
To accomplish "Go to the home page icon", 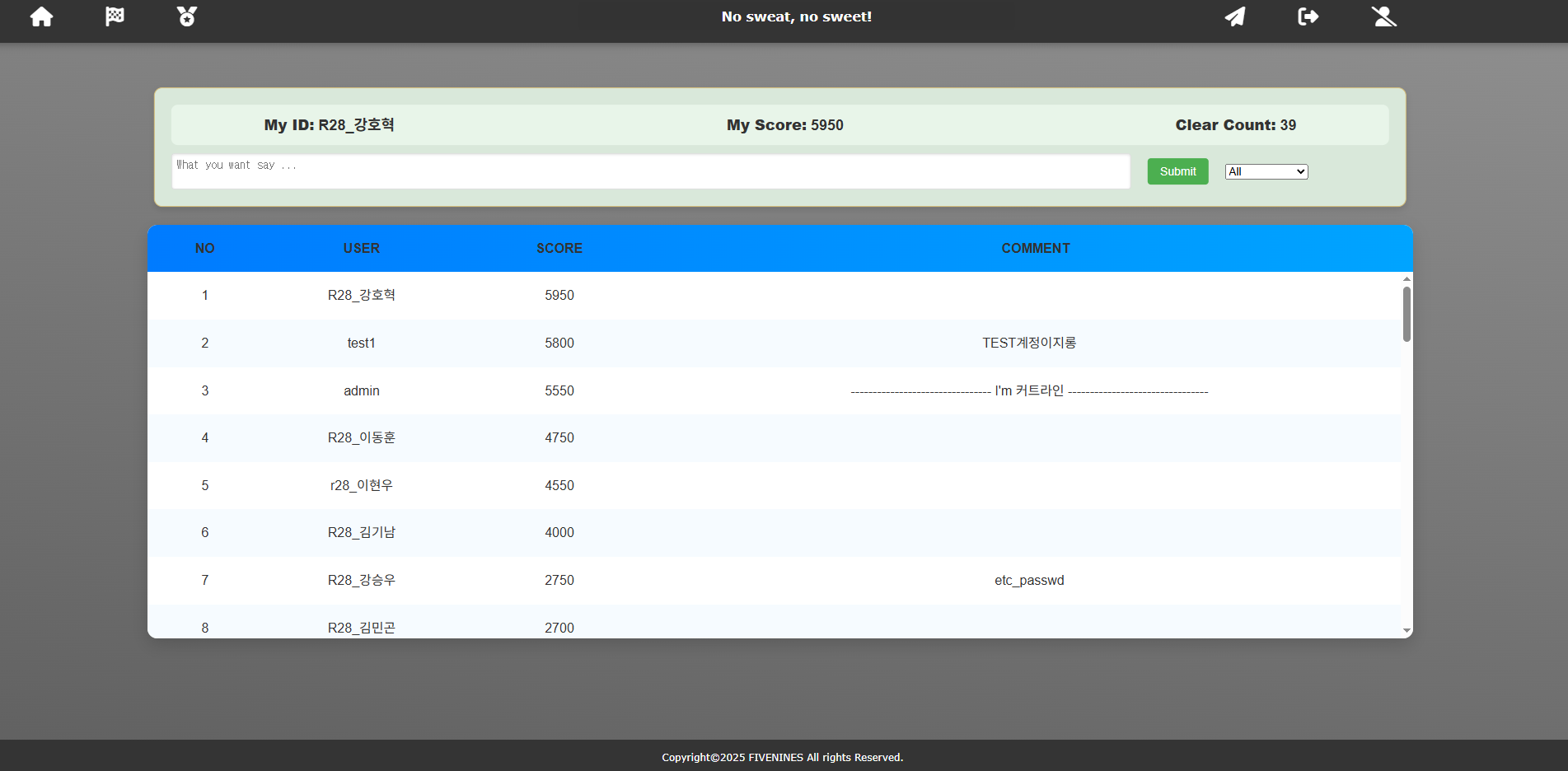I will point(41,16).
